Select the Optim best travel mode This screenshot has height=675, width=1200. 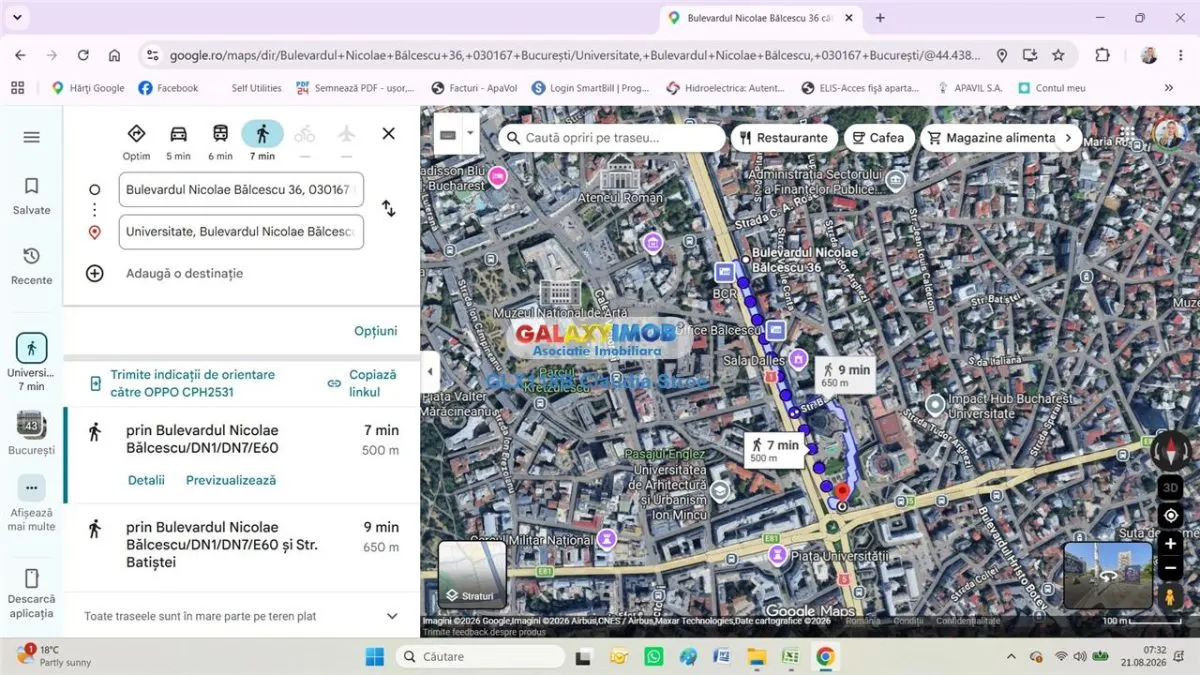click(x=137, y=141)
